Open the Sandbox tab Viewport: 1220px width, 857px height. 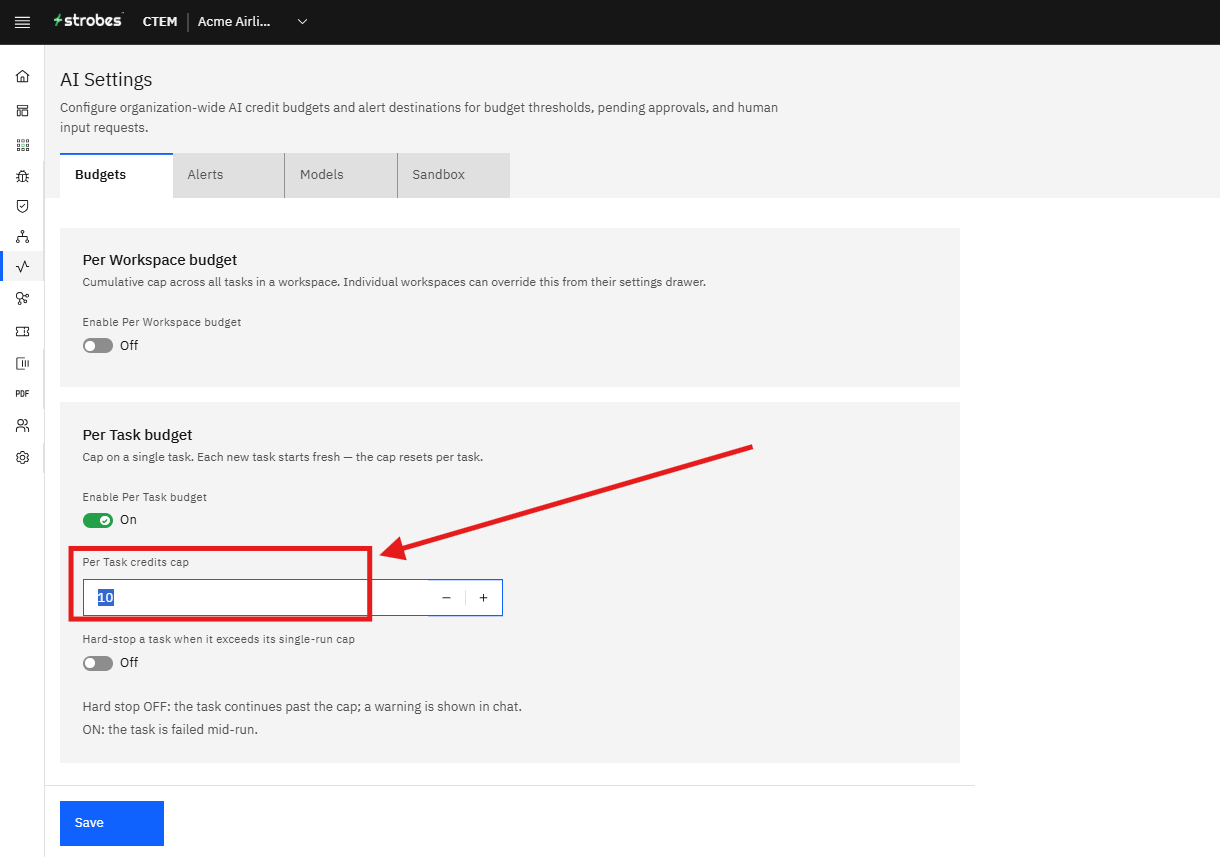[x=454, y=175]
